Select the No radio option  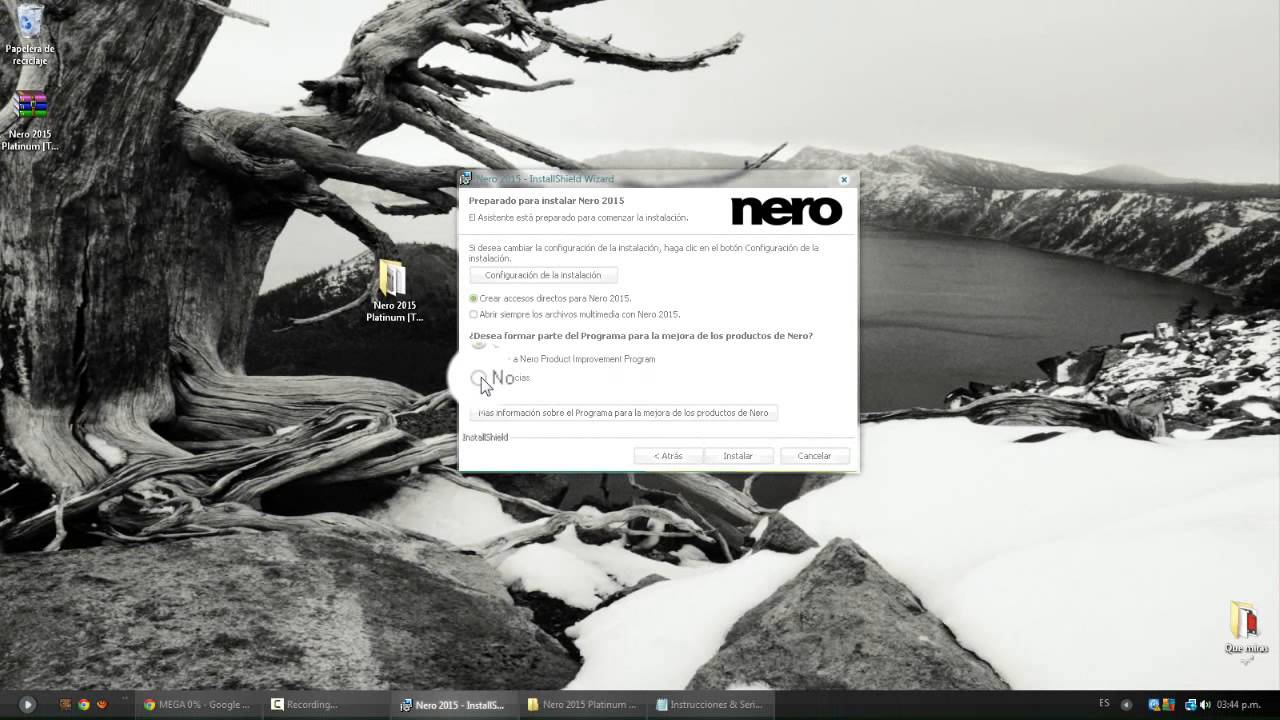(478, 378)
